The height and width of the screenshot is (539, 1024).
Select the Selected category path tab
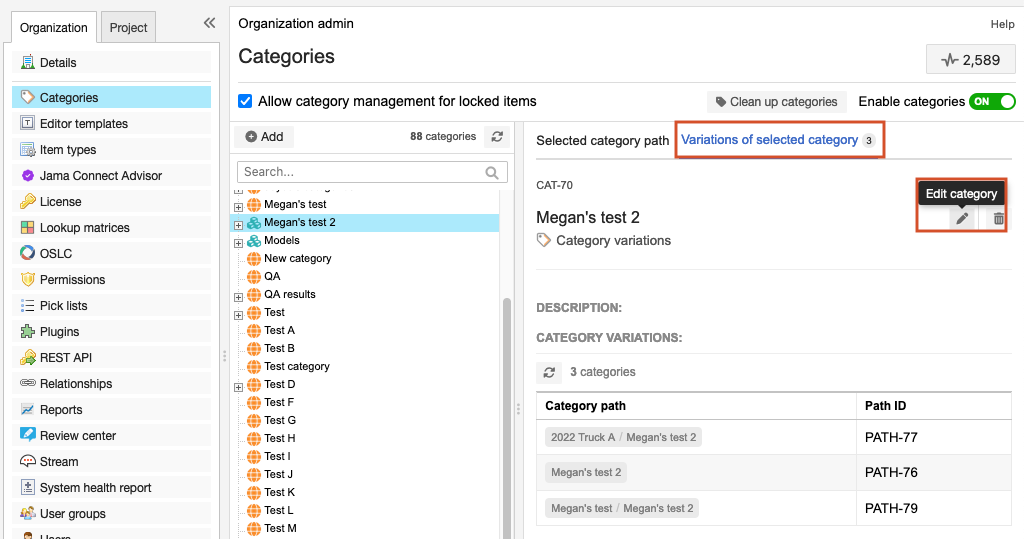pyautogui.click(x=602, y=140)
